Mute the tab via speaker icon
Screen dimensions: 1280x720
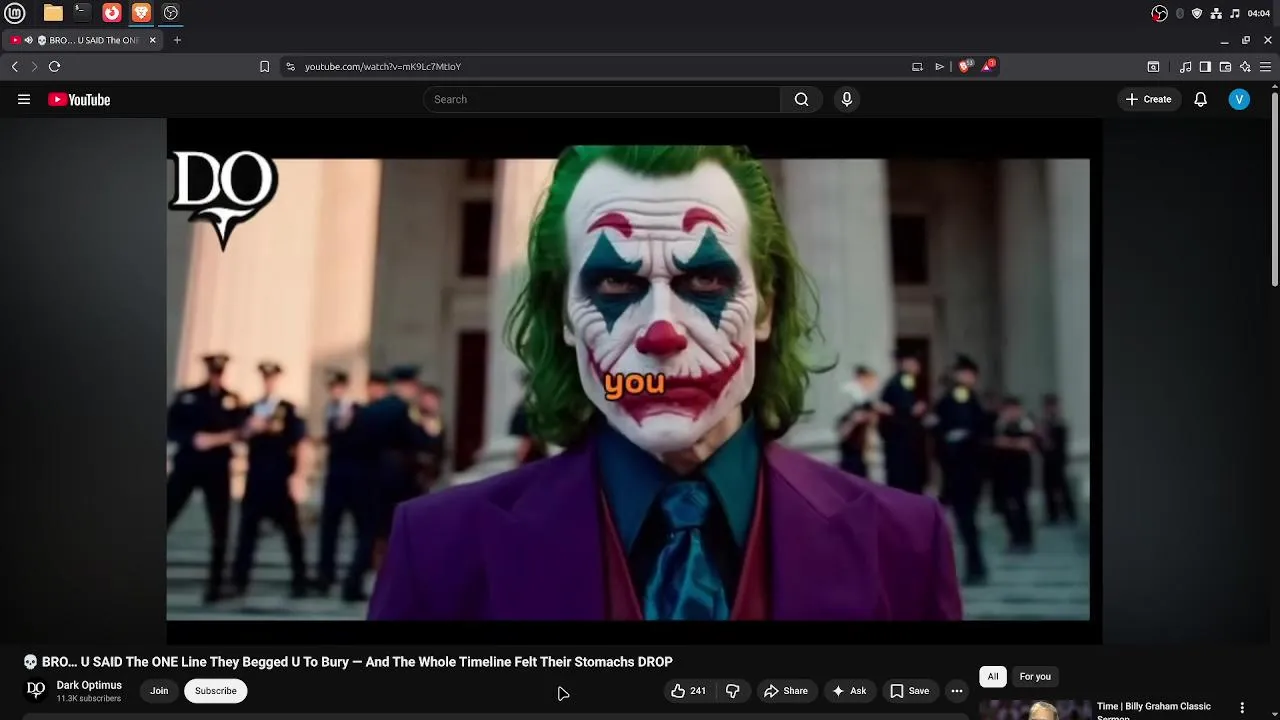[x=28, y=40]
